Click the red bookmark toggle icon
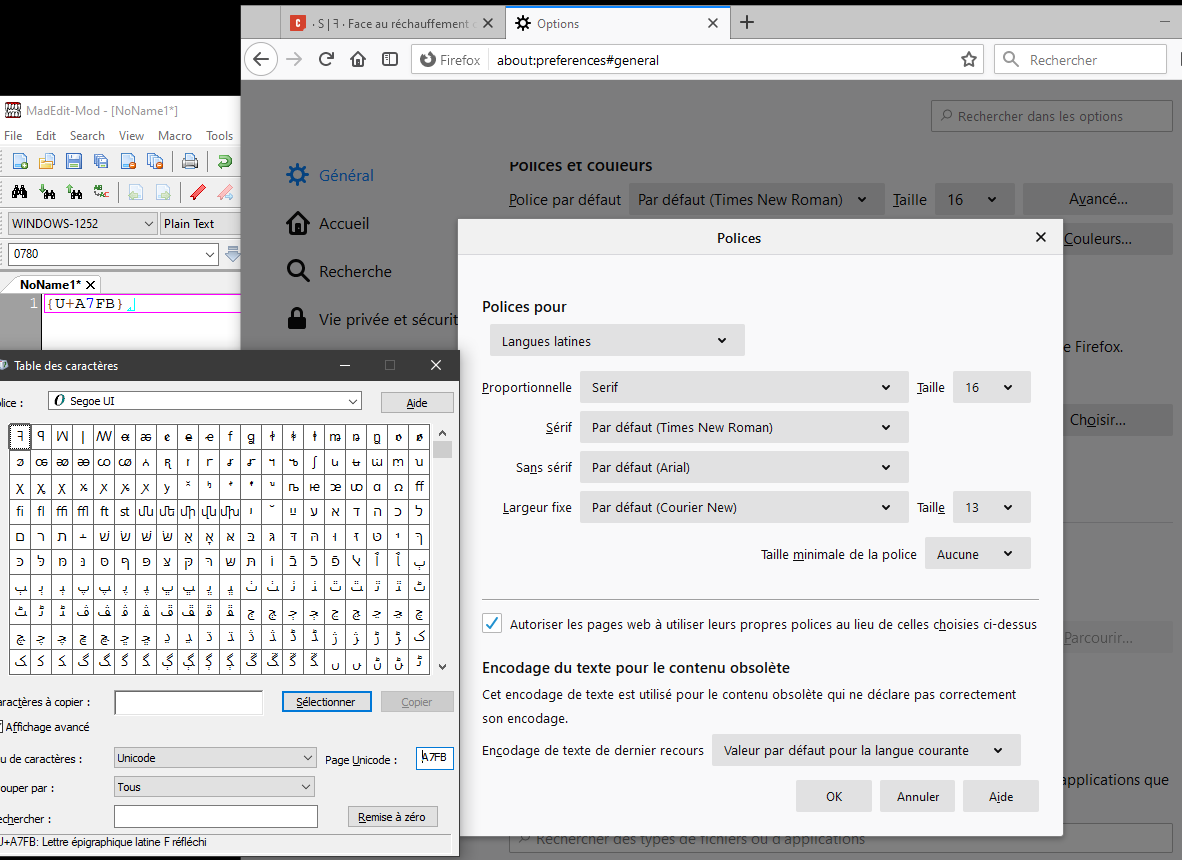The width and height of the screenshot is (1182, 860). point(197,192)
